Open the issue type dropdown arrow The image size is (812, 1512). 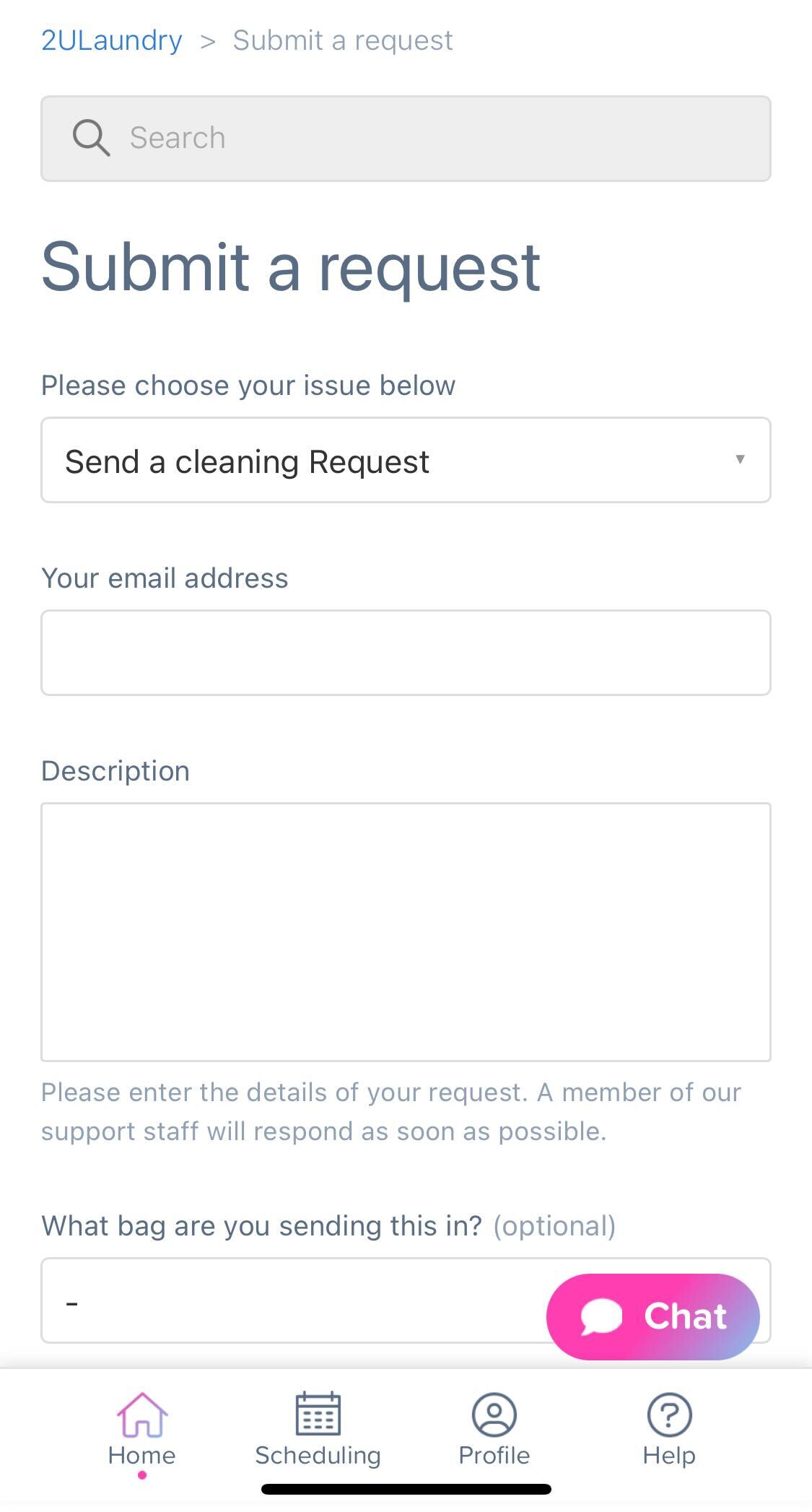coord(740,459)
